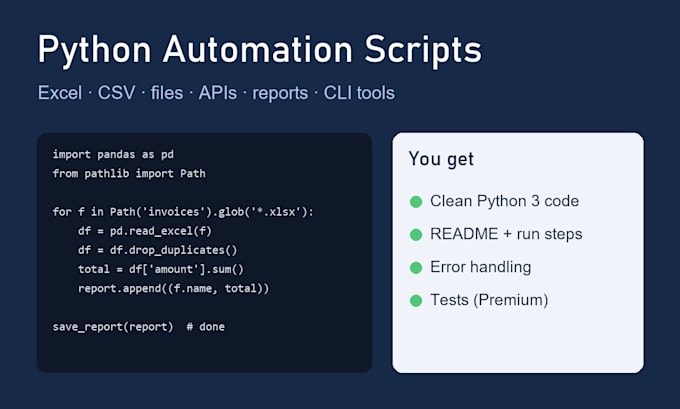Click the green bullet beside "Error handling"
The width and height of the screenshot is (680, 409).
point(416,268)
